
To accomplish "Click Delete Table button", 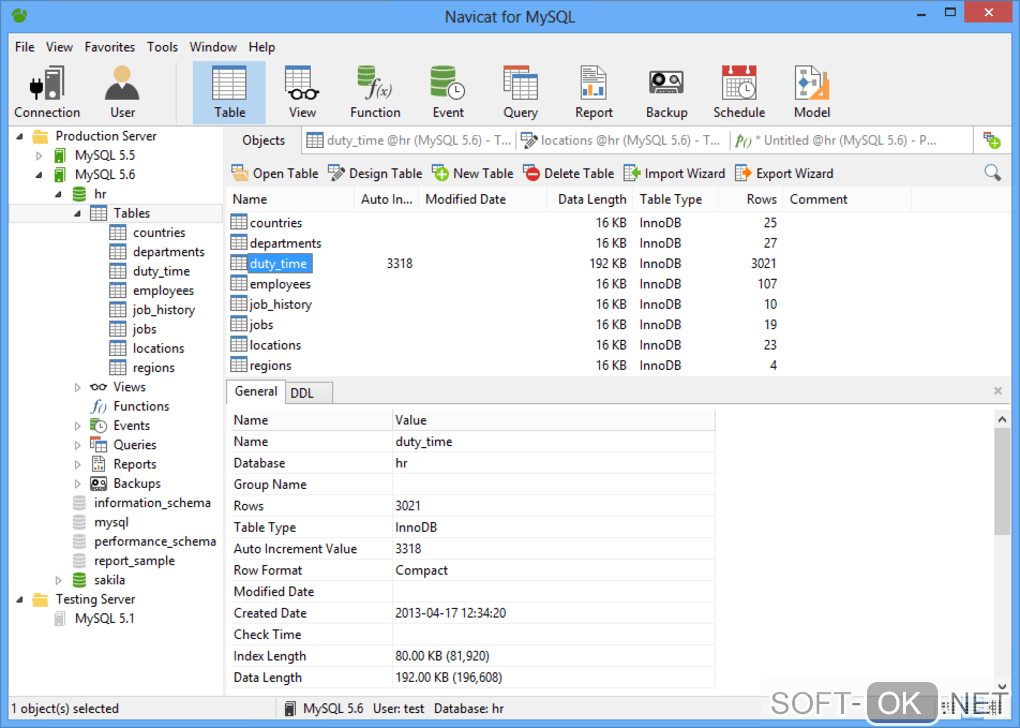I will (569, 174).
